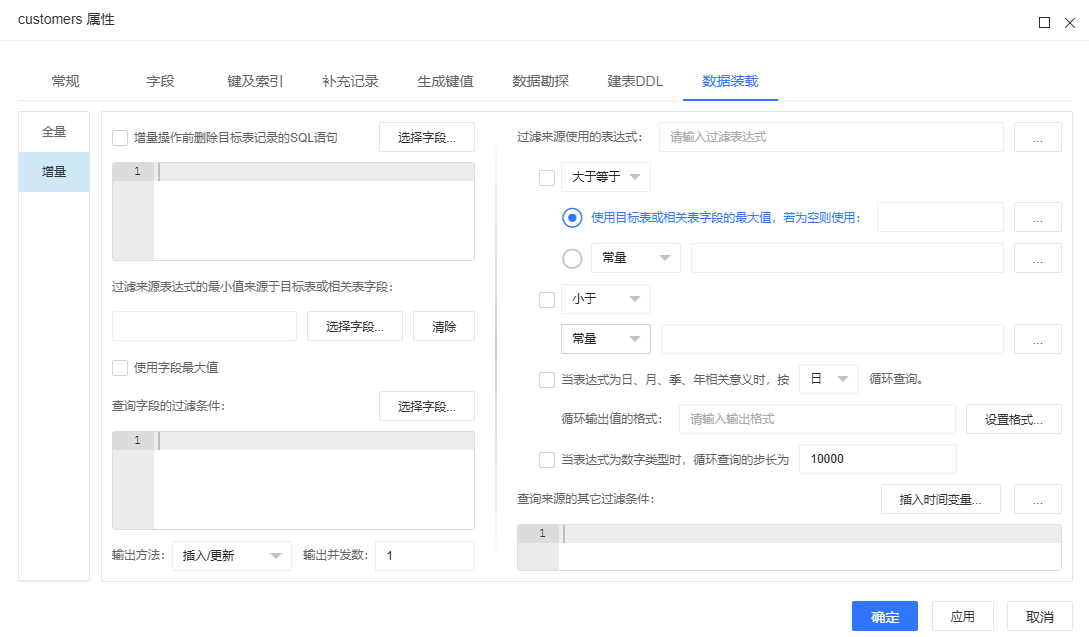
Task: Click the 应用 button
Action: point(963,616)
